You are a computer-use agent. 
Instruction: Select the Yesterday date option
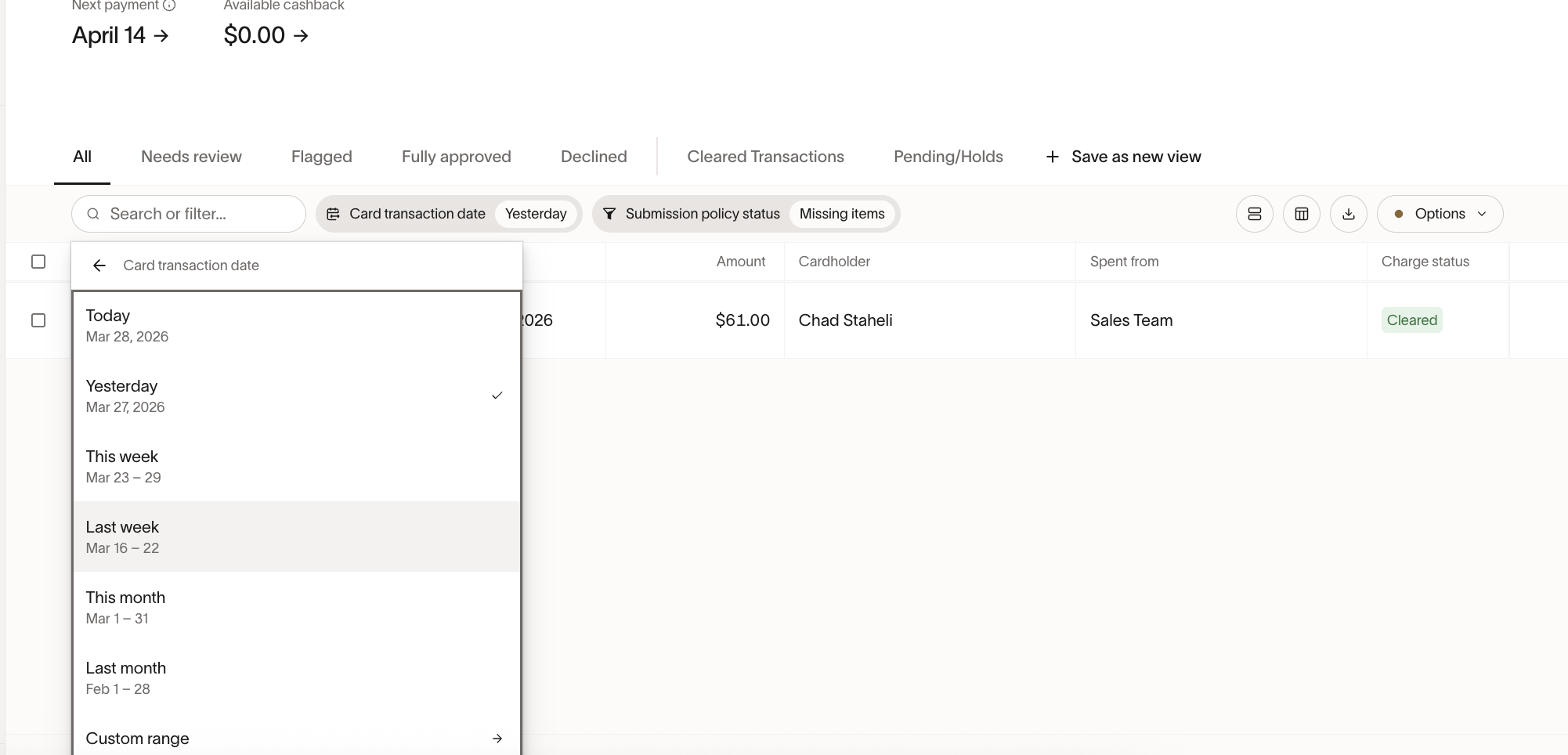click(296, 396)
